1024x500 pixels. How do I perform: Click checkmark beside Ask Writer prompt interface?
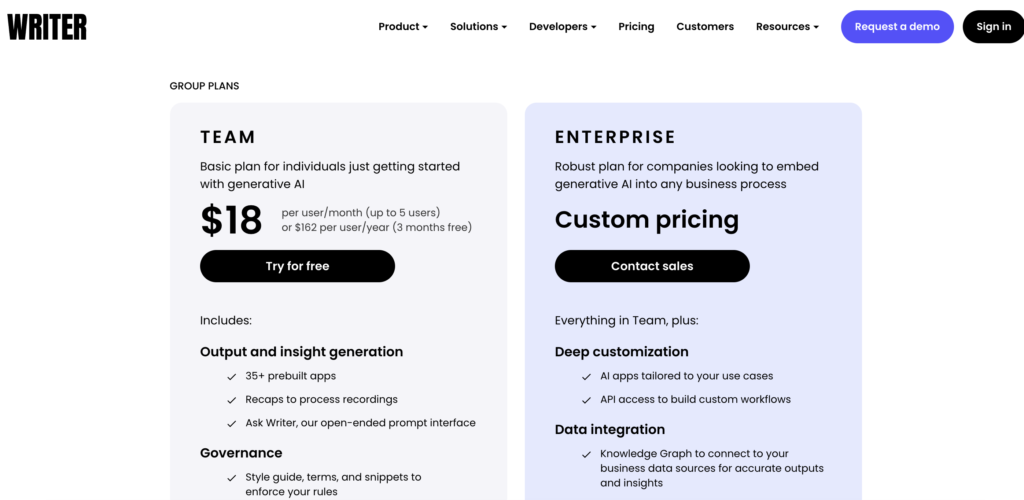point(231,424)
